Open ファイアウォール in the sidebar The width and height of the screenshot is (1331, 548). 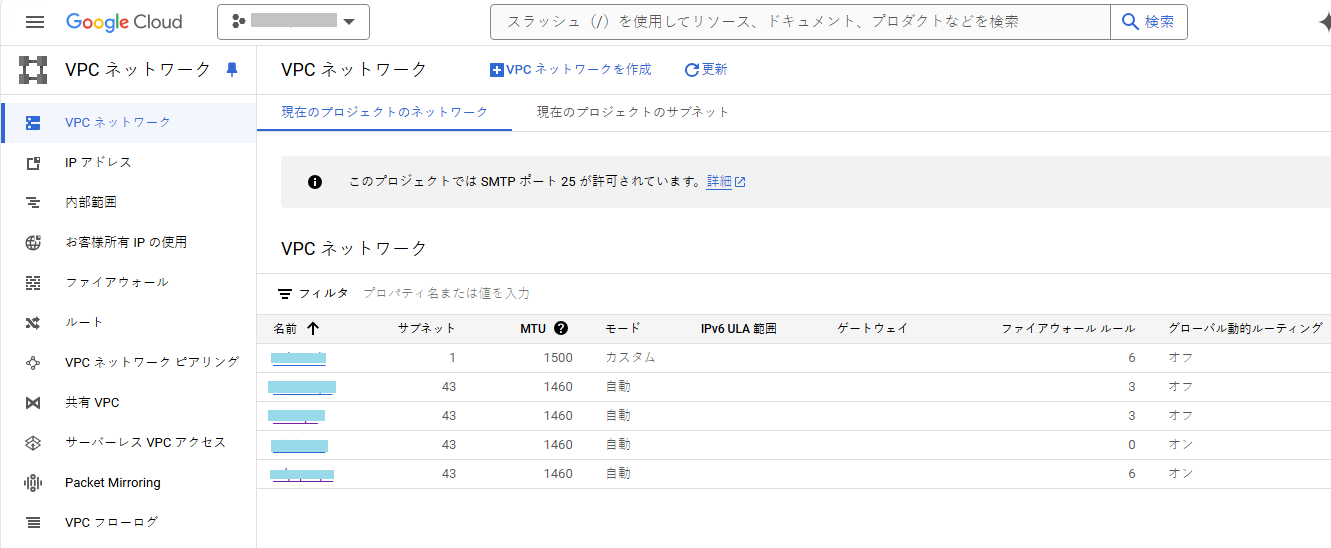[x=117, y=282]
